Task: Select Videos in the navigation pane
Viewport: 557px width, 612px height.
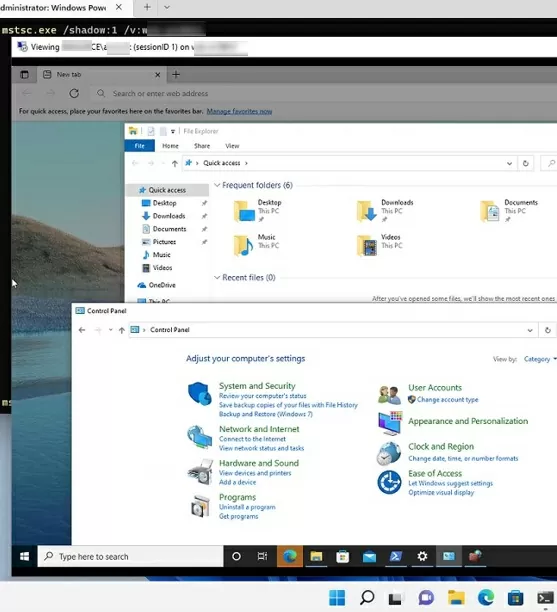Action: pyautogui.click(x=162, y=267)
